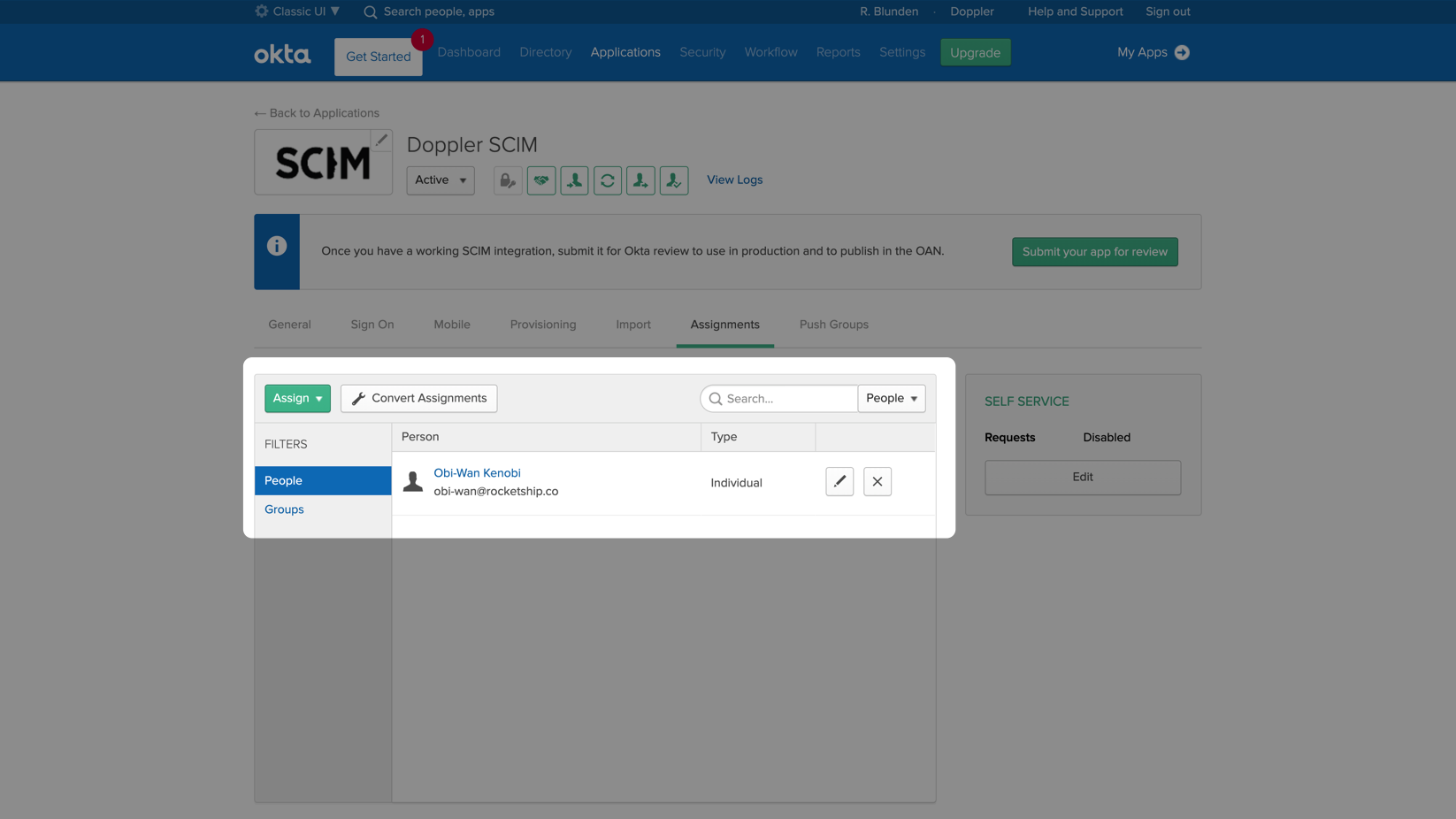Click Edit in Self Service panel
Screen dimensions: 1456x819
[x=1083, y=478]
